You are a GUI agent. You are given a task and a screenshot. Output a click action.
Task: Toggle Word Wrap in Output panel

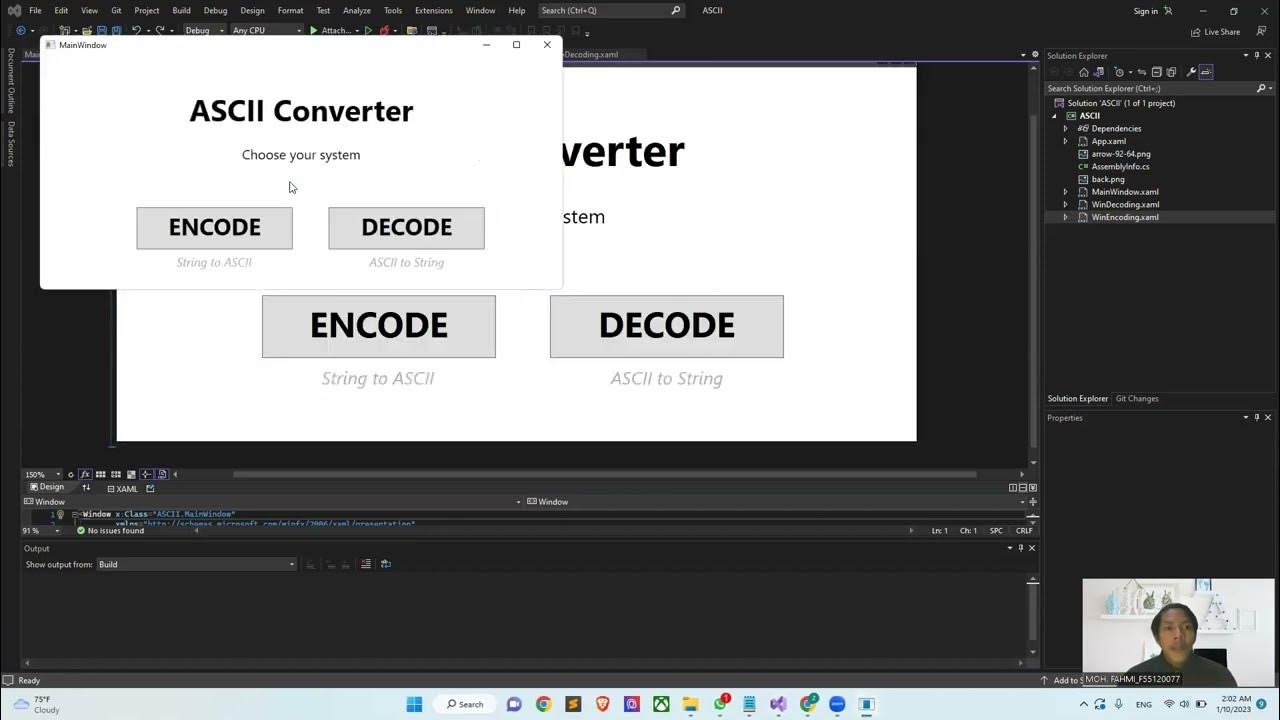coord(386,564)
